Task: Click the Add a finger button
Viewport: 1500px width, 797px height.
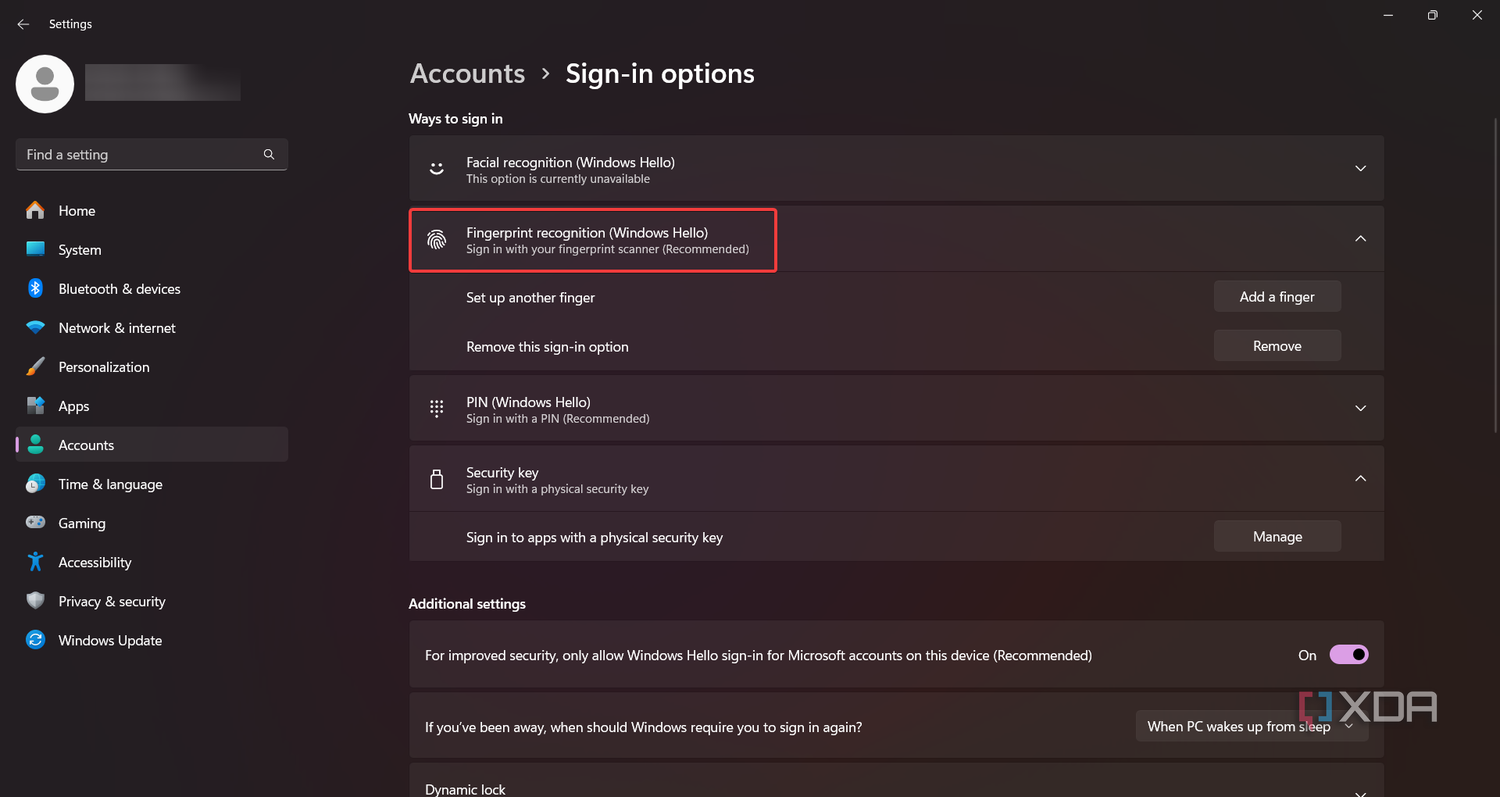Action: [1277, 296]
